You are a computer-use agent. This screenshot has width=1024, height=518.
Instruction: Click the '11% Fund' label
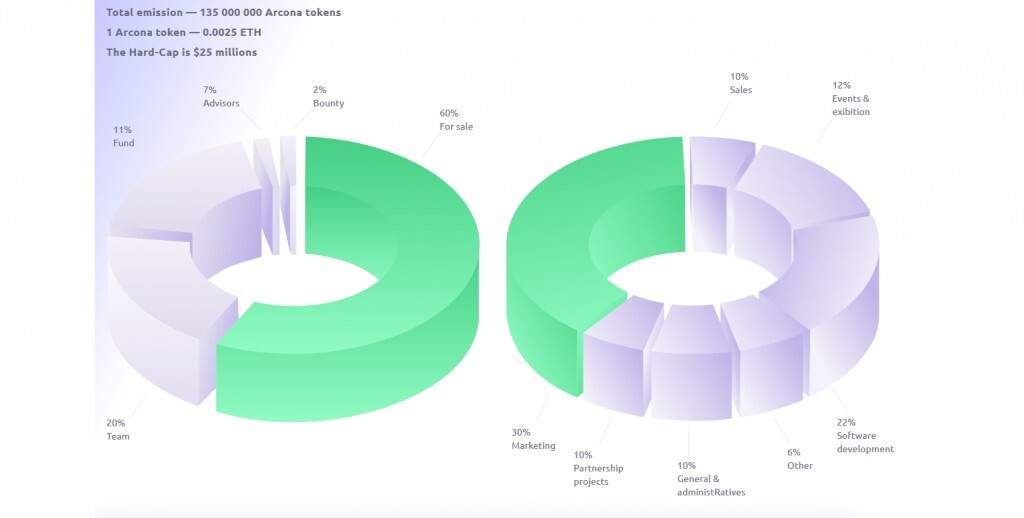[x=123, y=136]
